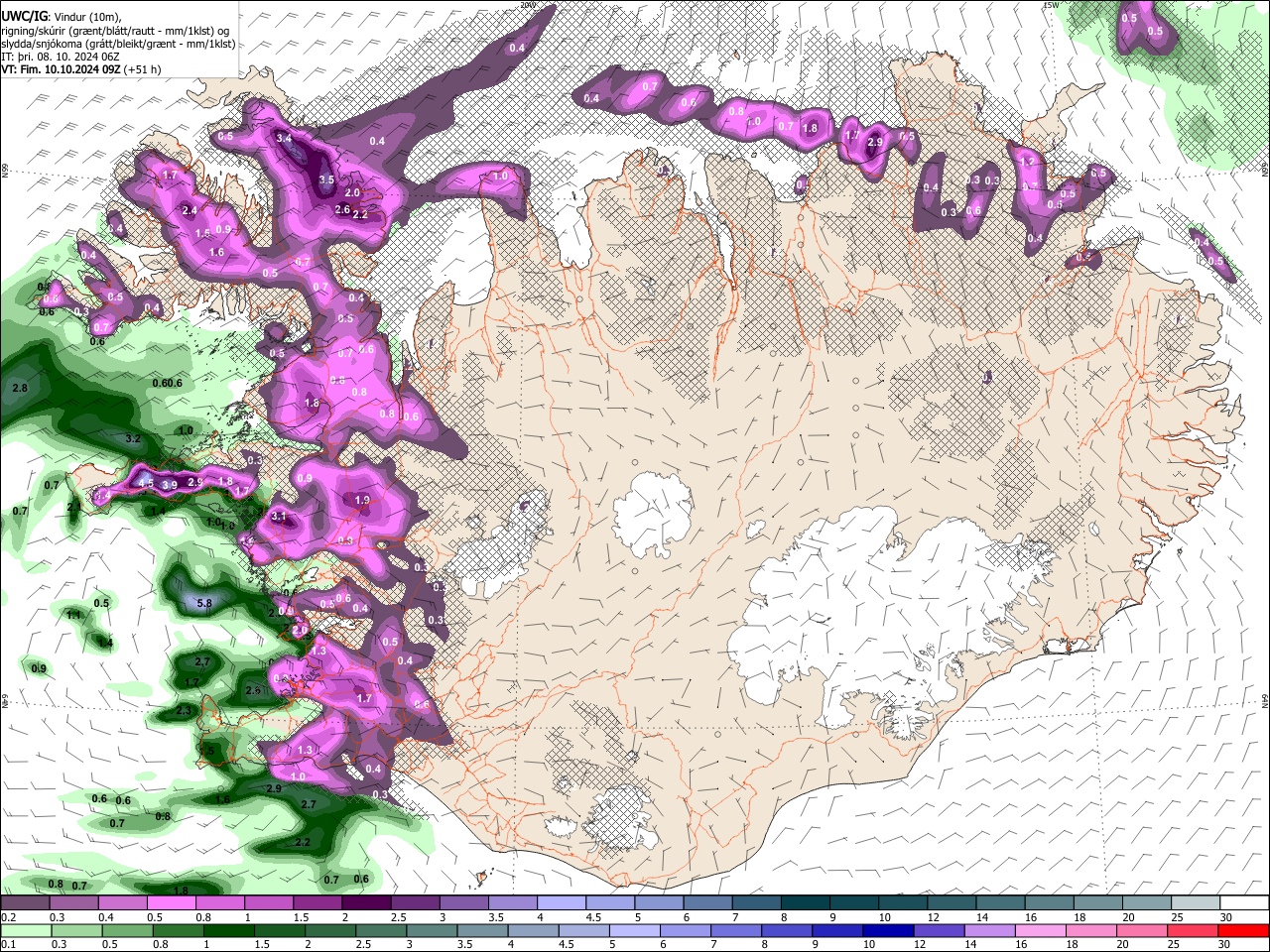Pick the 2 darkest purple snow legend swatch
This screenshot has height=952, width=1270.
[366, 903]
